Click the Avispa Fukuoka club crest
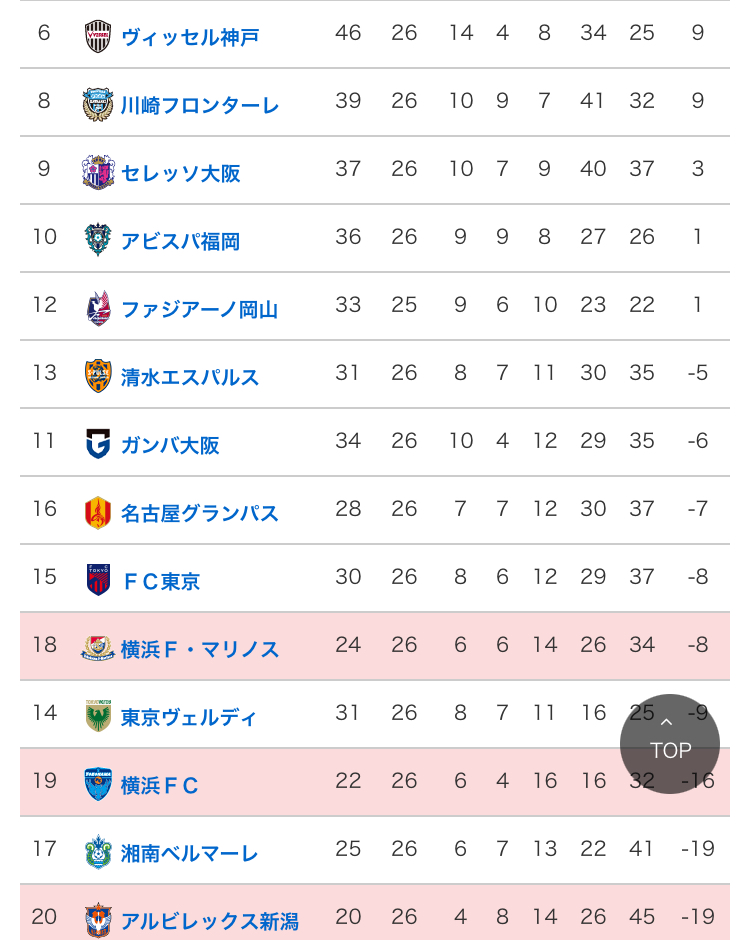The image size is (750, 940). (x=98, y=240)
